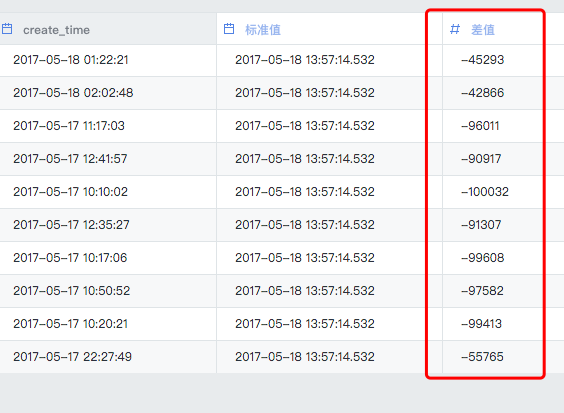Select difference value -100032
Image resolution: width=564 pixels, height=413 pixels.
tap(485, 192)
